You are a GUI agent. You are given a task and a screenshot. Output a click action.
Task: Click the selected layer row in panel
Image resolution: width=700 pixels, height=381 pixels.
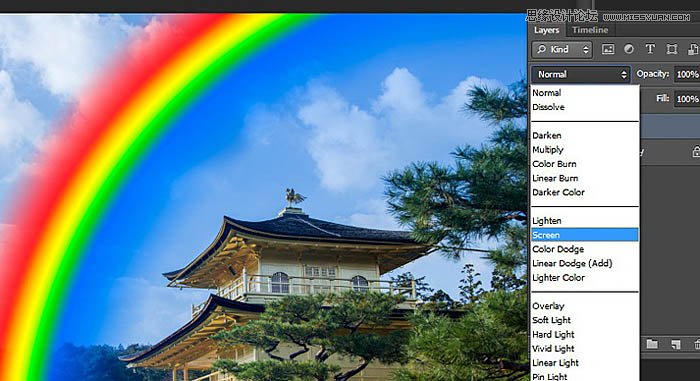(x=670, y=126)
